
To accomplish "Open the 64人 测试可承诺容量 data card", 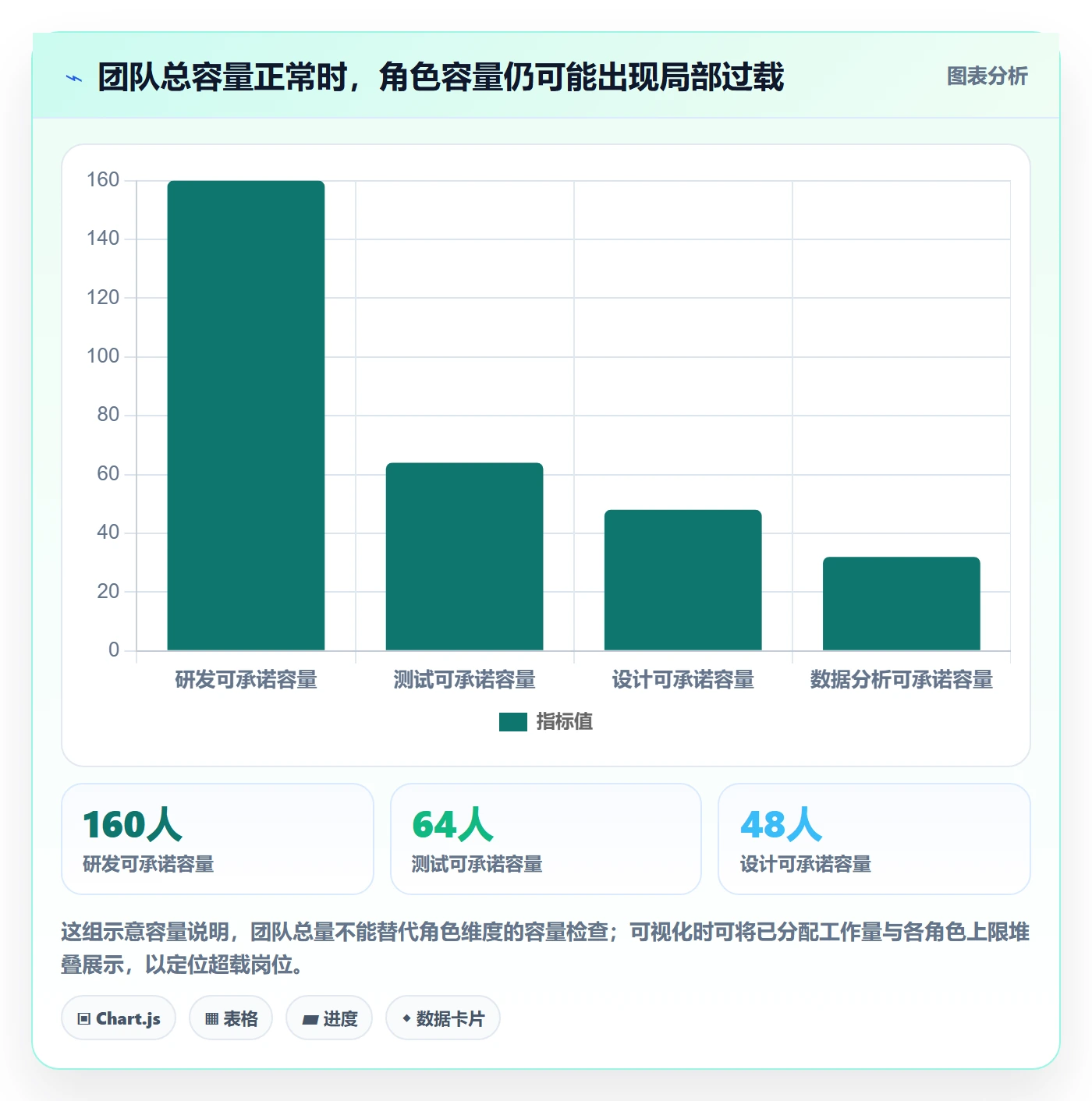I will 546,839.
